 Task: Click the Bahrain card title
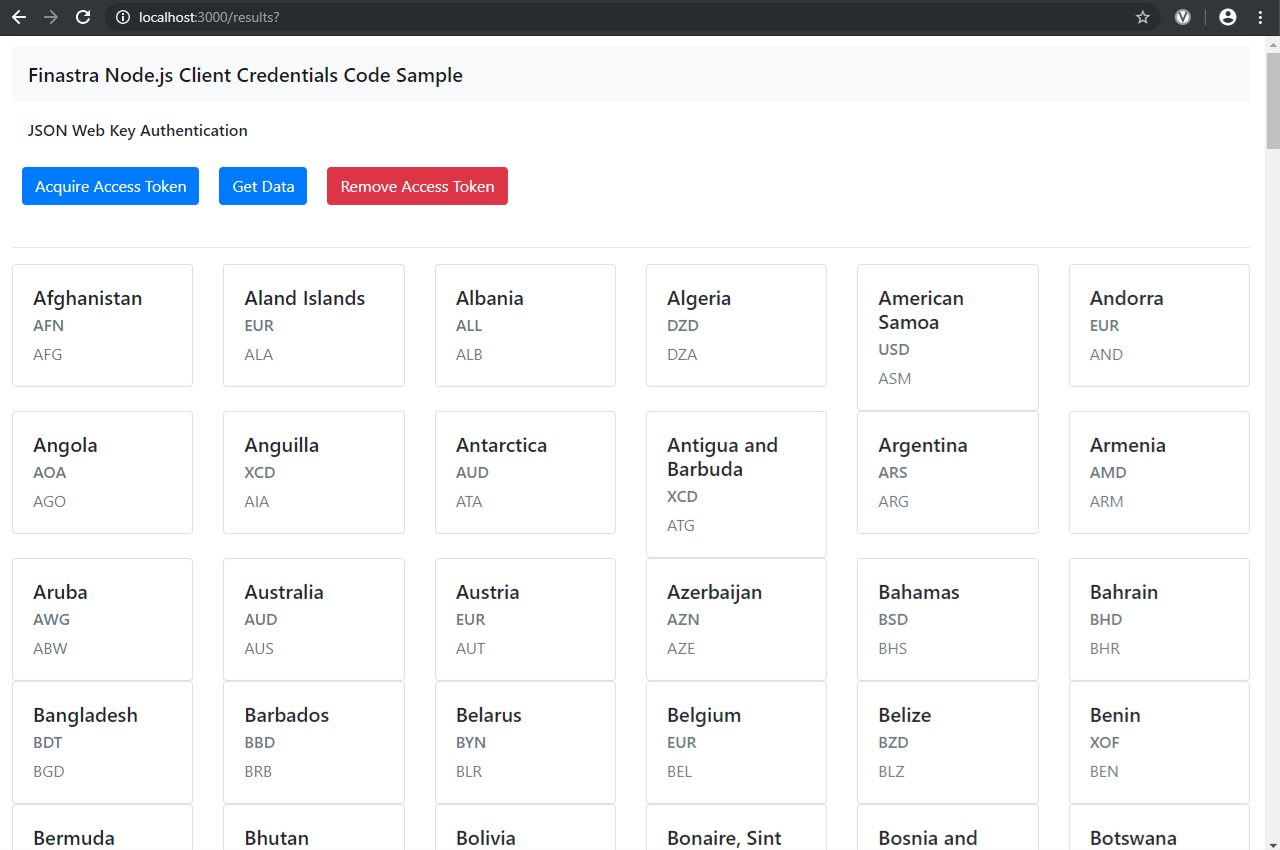point(1124,592)
